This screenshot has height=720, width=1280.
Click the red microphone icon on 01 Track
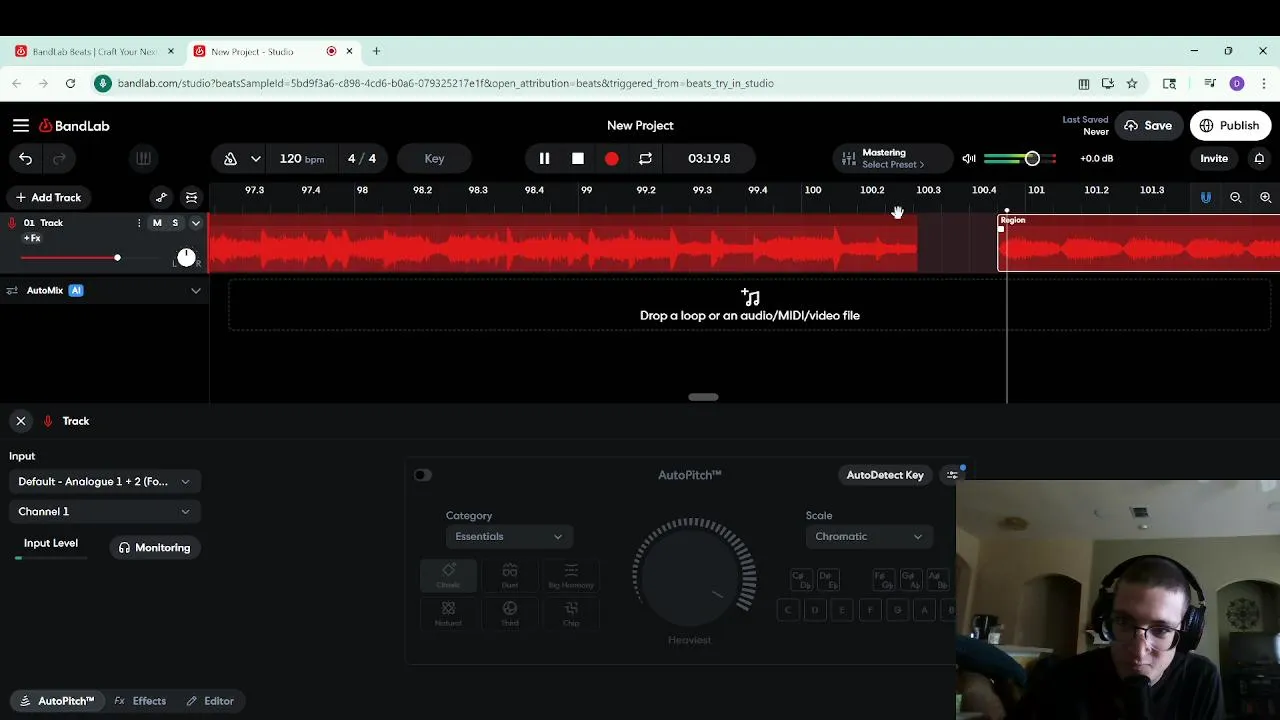coord(12,223)
